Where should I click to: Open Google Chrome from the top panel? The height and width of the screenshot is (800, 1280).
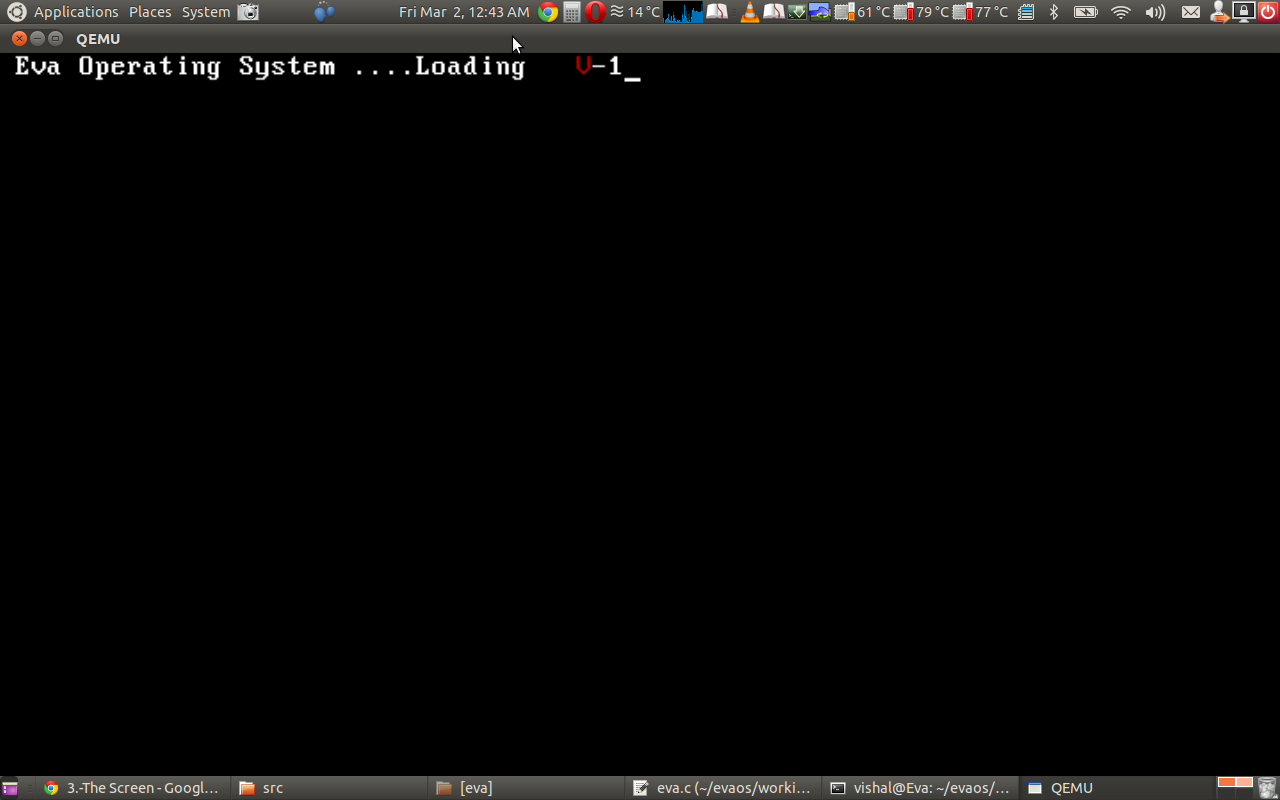pos(547,12)
